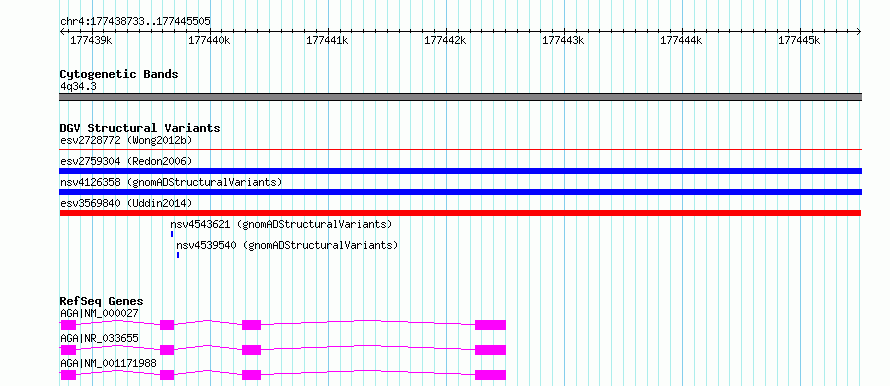Select the rightmost wide exon of AGA|NM_001171988
The width and height of the screenshot is (890, 386).
point(490,375)
